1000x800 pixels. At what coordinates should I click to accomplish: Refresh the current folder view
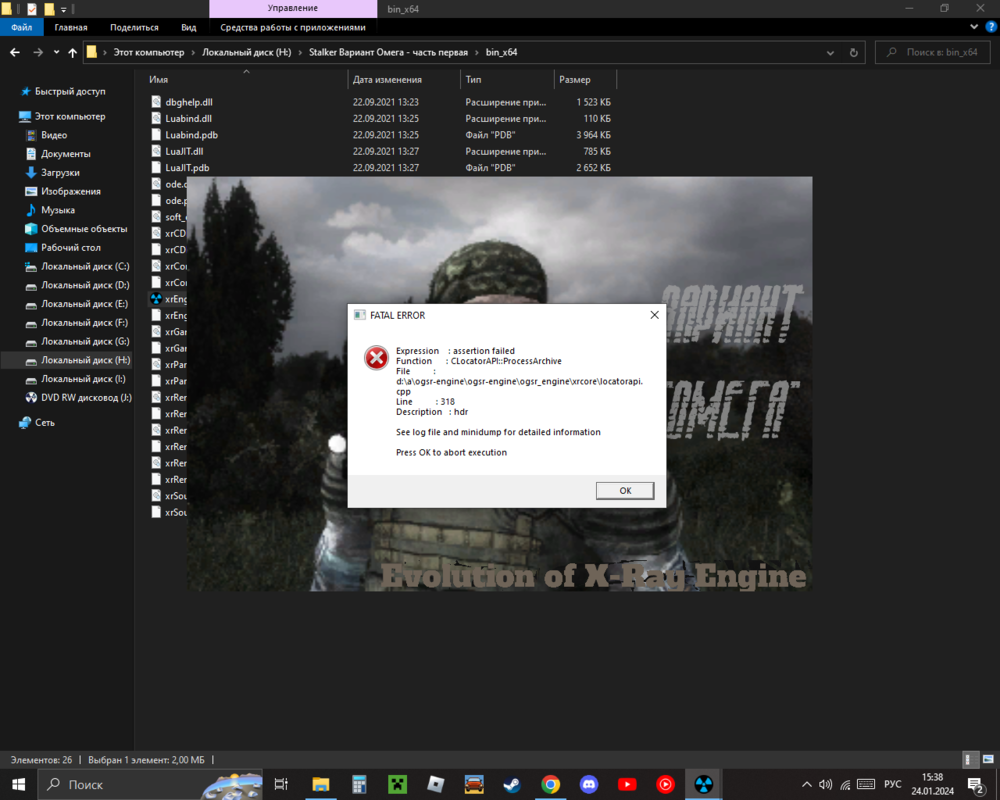854,52
